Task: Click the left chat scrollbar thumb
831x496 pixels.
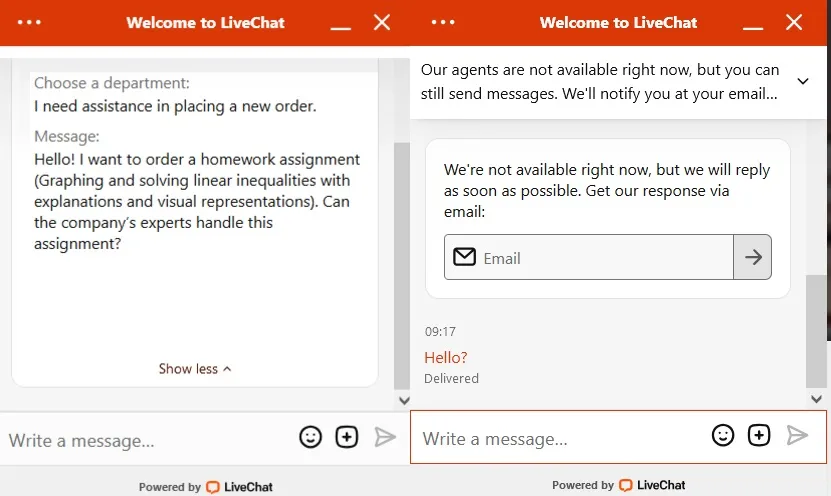Action: coord(402,266)
